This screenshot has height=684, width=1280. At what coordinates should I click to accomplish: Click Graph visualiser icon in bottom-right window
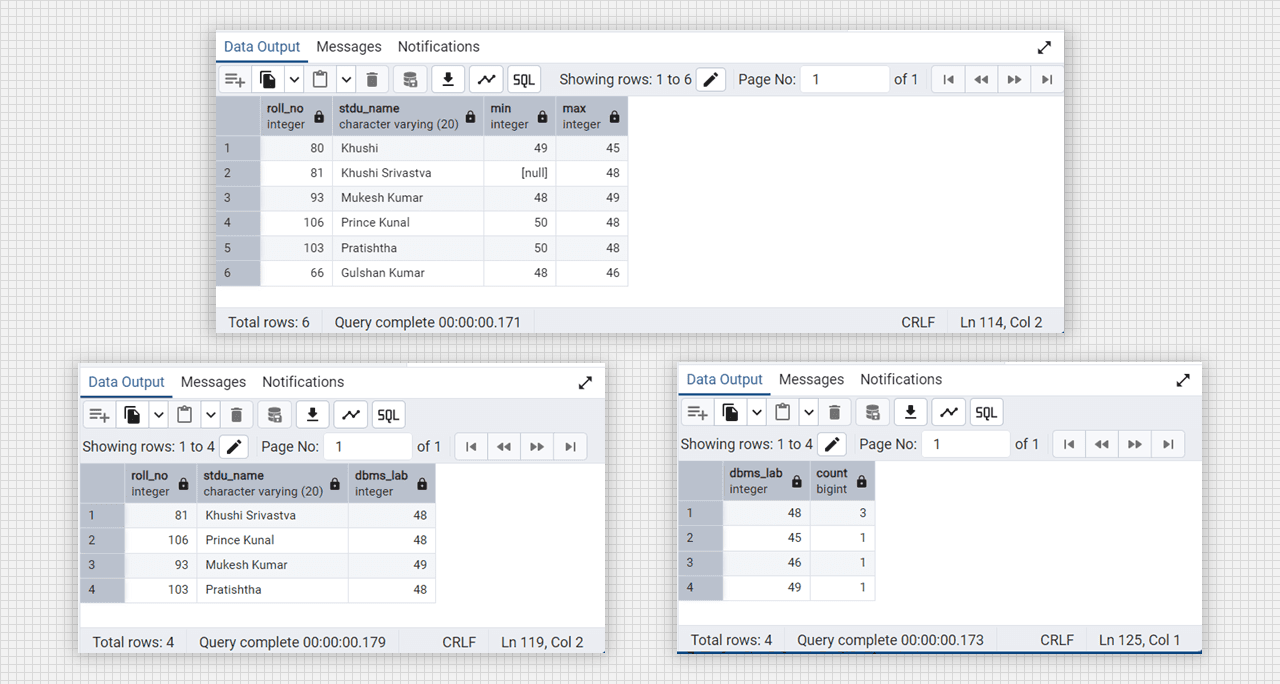point(948,412)
